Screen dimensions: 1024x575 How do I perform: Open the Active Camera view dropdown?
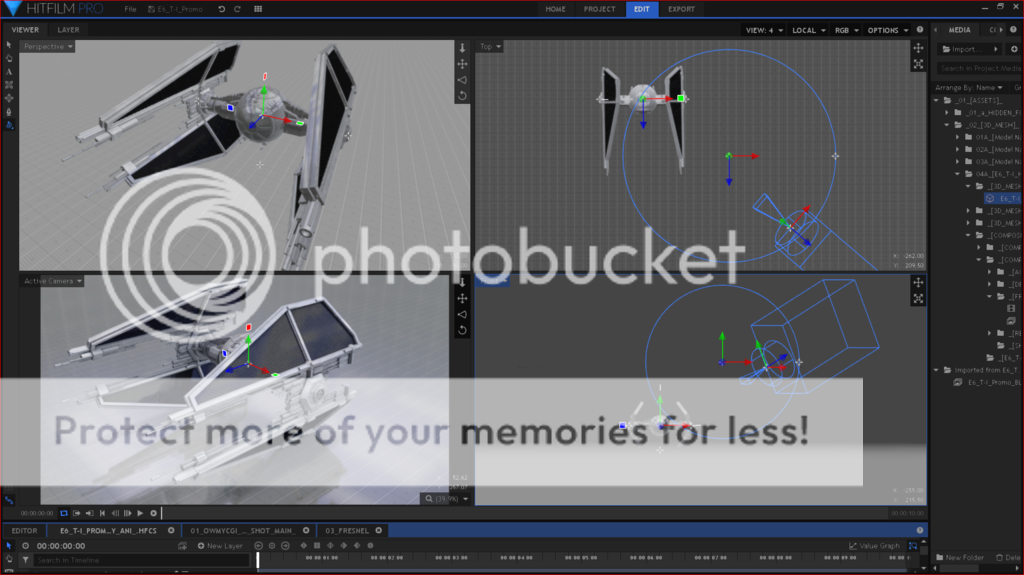[52, 281]
